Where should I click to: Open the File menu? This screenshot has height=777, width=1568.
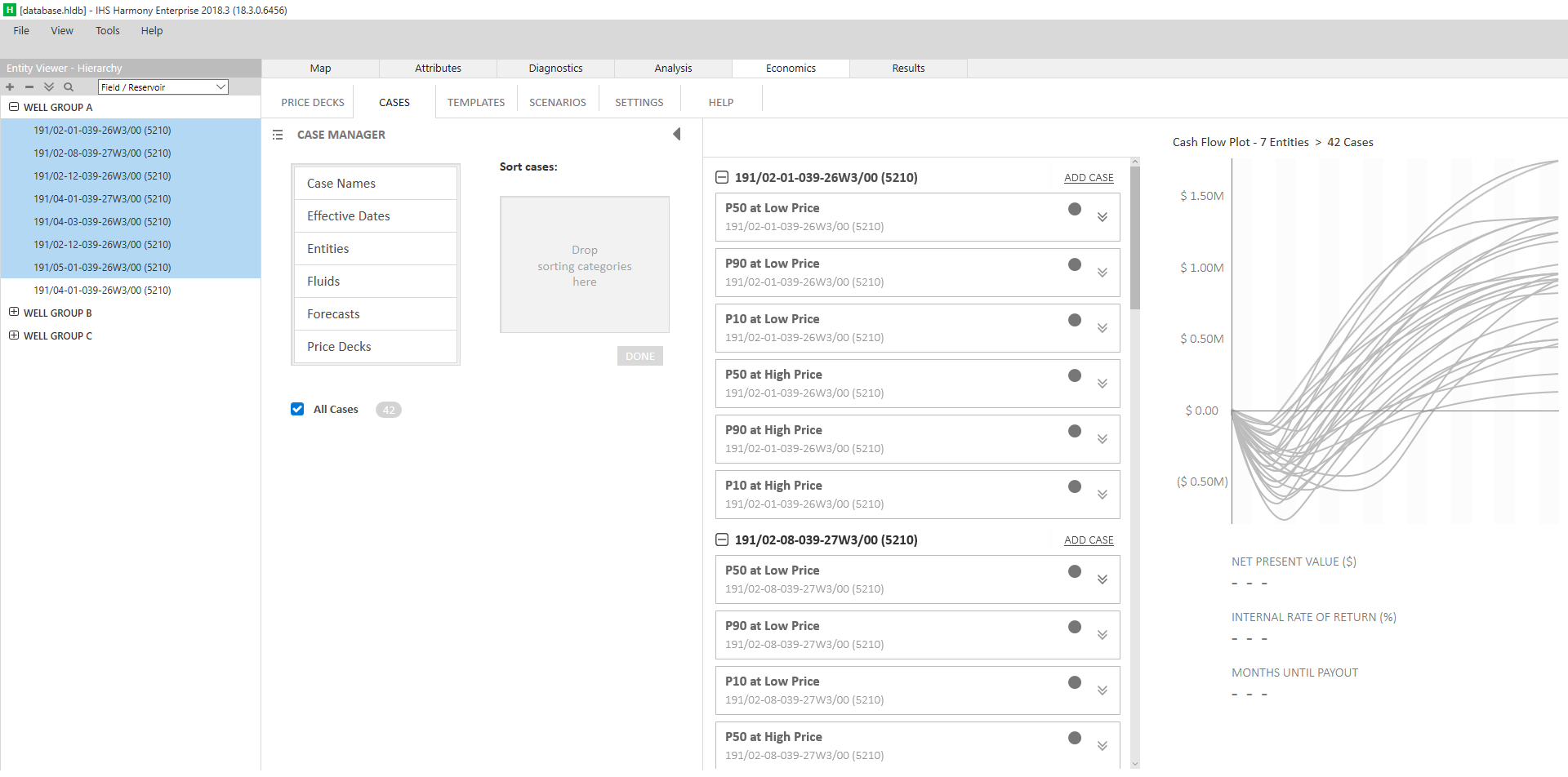(x=21, y=31)
